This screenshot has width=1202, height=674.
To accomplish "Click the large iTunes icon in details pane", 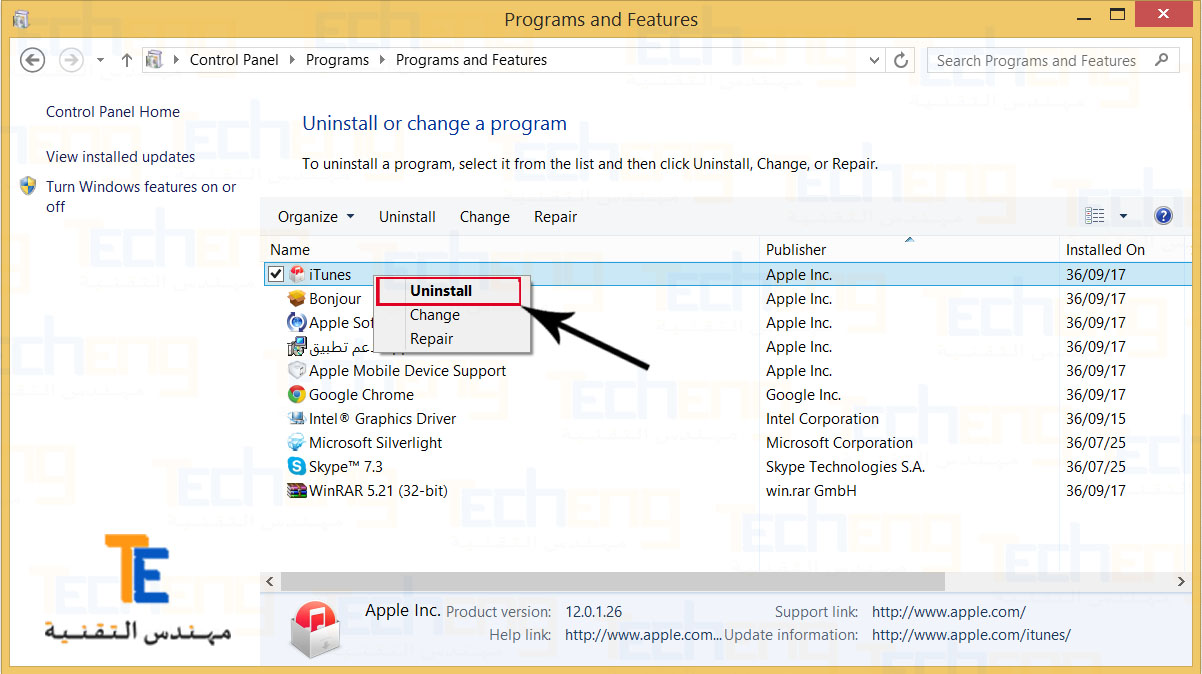I will (x=317, y=629).
